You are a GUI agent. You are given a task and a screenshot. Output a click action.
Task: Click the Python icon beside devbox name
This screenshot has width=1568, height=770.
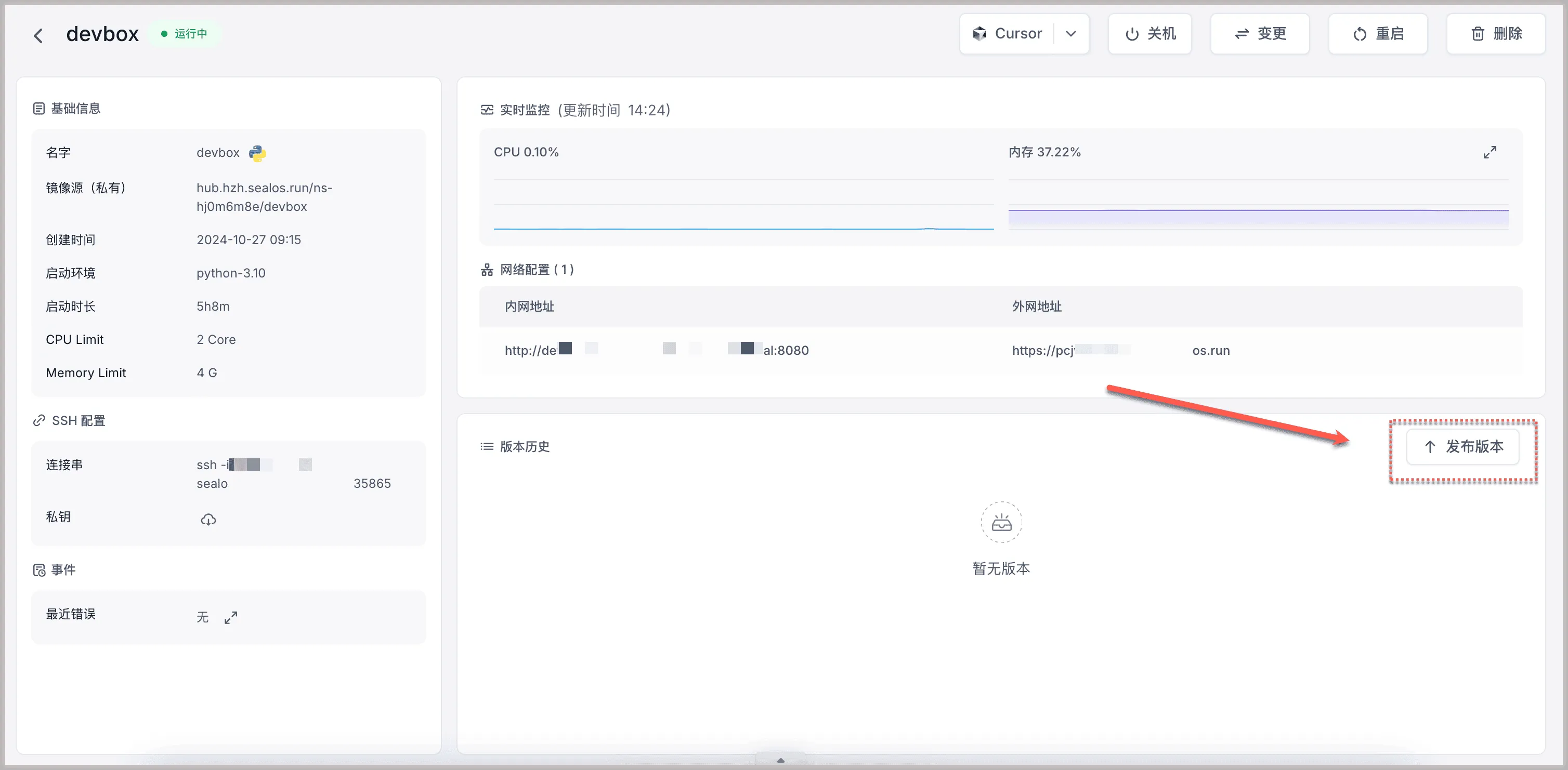tap(257, 153)
